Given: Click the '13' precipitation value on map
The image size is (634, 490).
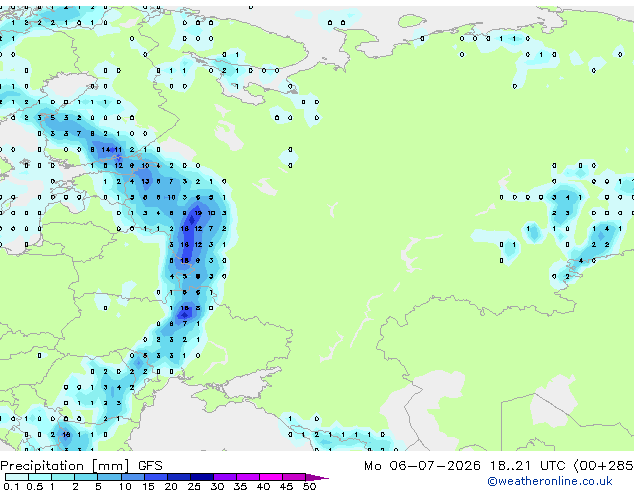Looking at the screenshot, I should click(x=145, y=182).
